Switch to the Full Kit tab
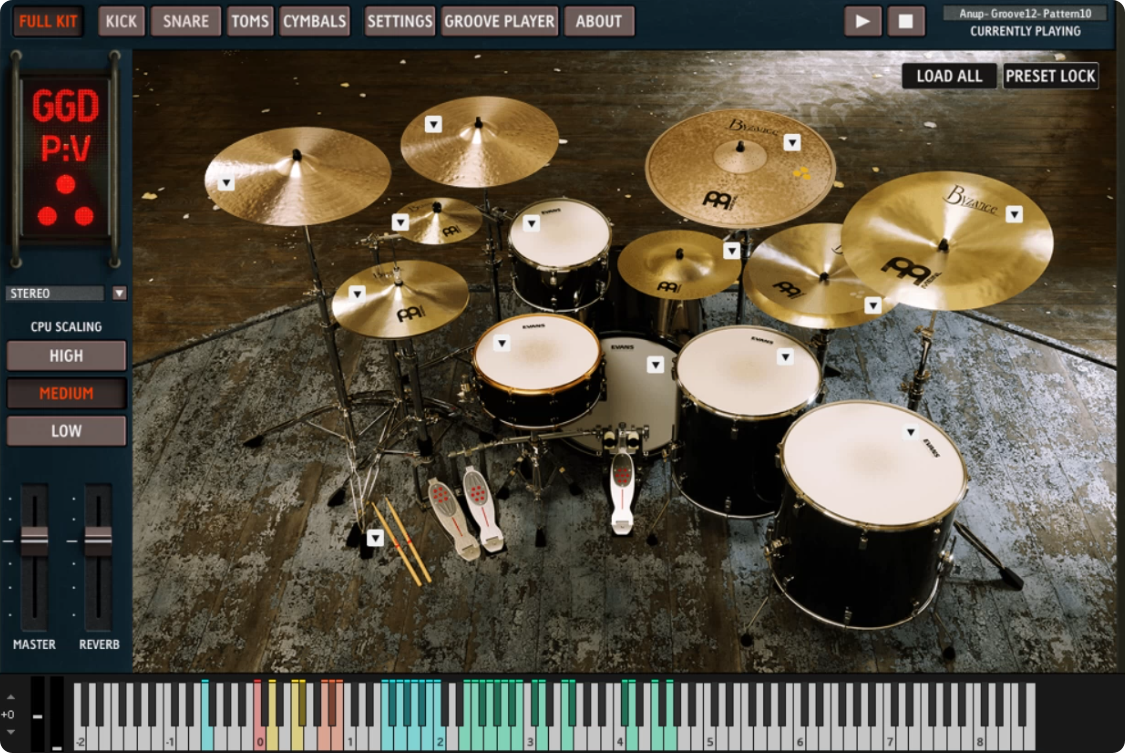Image resolution: width=1125 pixels, height=753 pixels. tap(47, 22)
